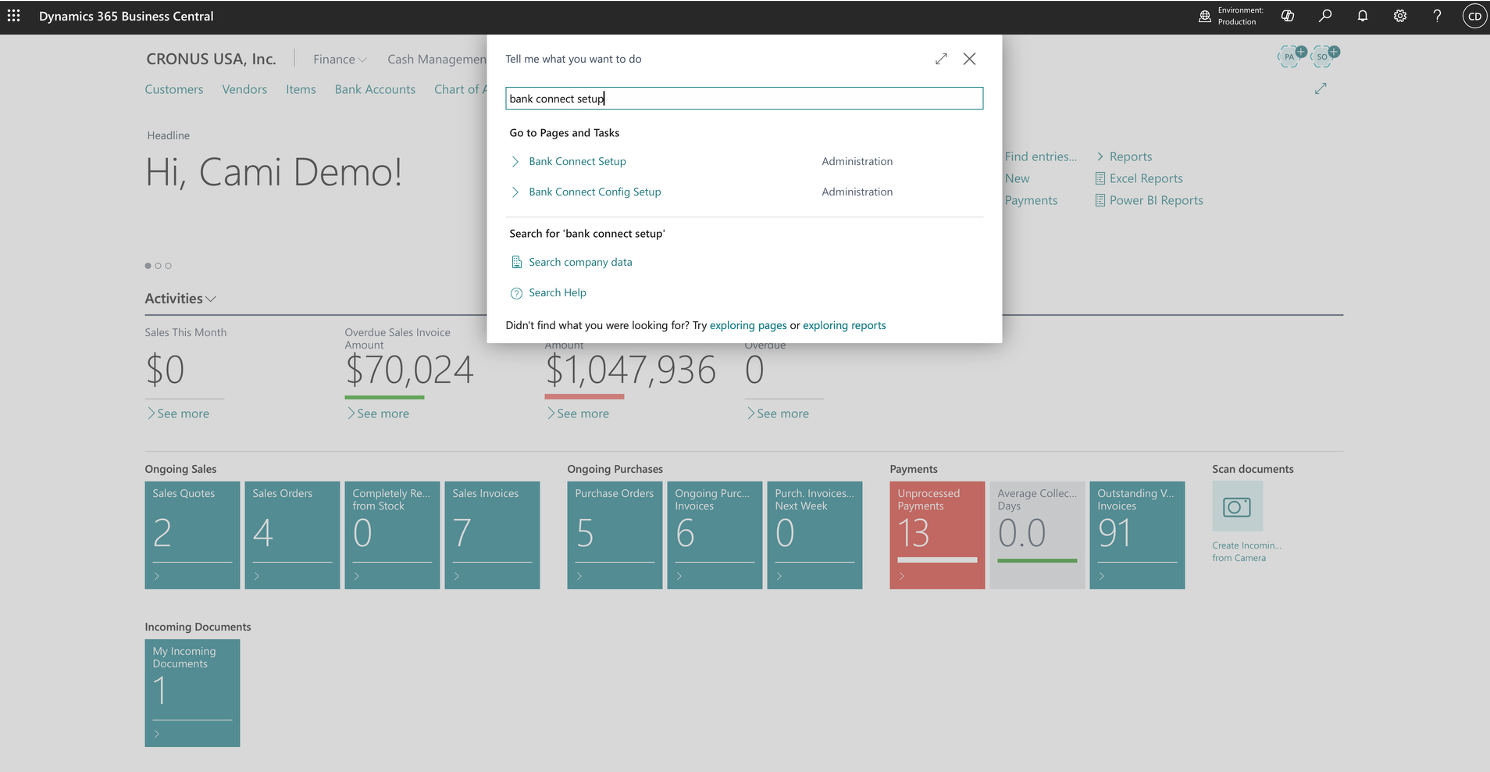Click the Create Incoming from Camera icon
Image resolution: width=1490 pixels, height=772 pixels.
pos(1237,507)
